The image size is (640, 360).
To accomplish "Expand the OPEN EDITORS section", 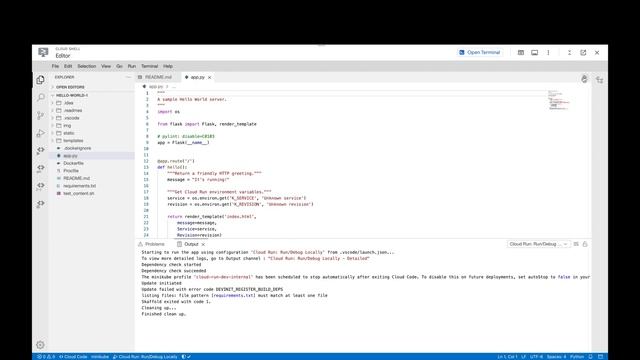I will 70,87.
